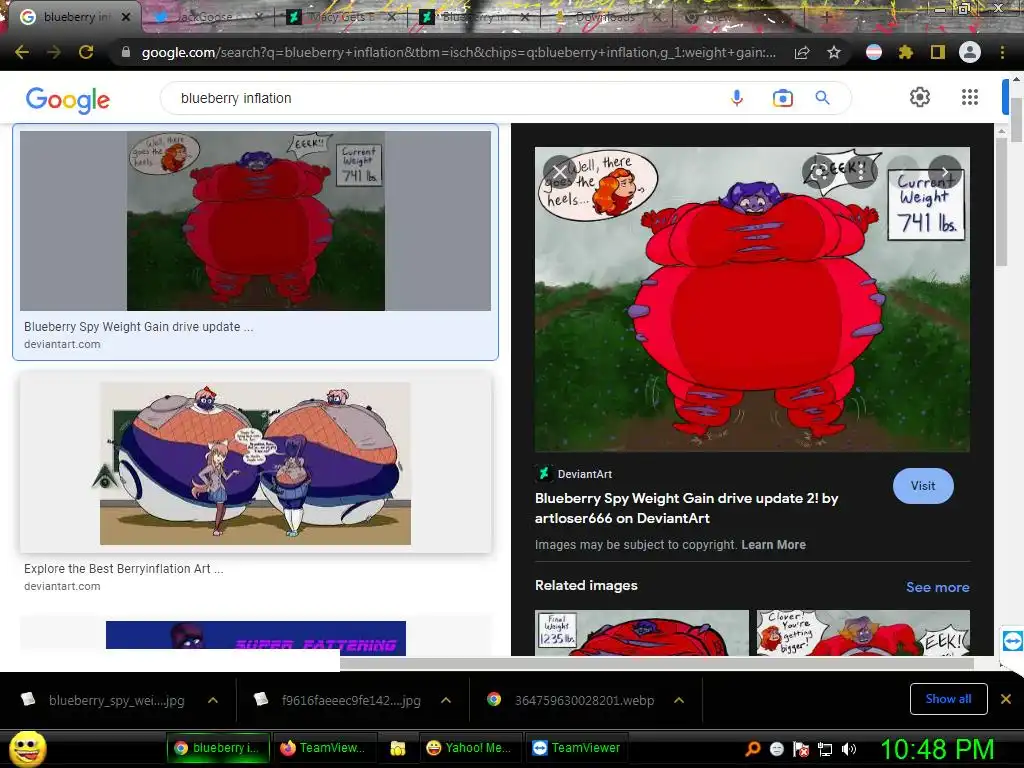Toggle the browser side panel

[x=938, y=52]
